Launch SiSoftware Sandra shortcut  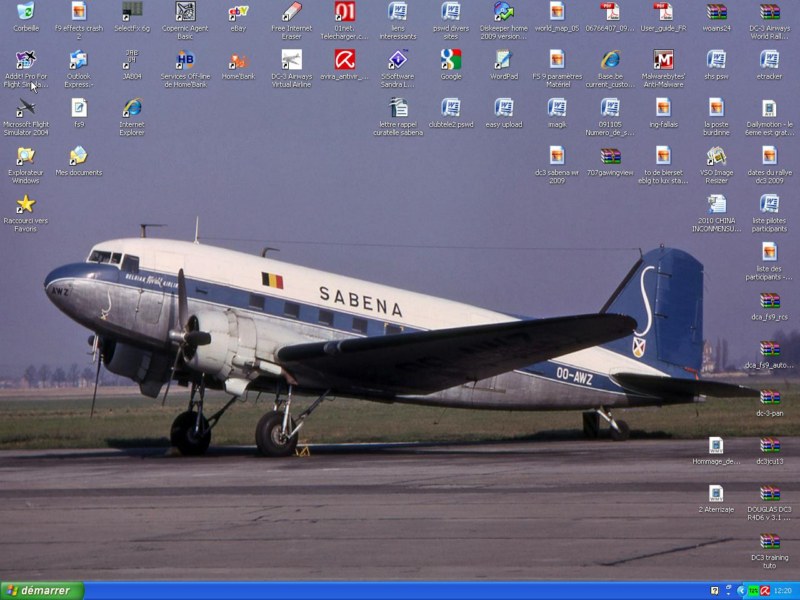click(x=397, y=60)
